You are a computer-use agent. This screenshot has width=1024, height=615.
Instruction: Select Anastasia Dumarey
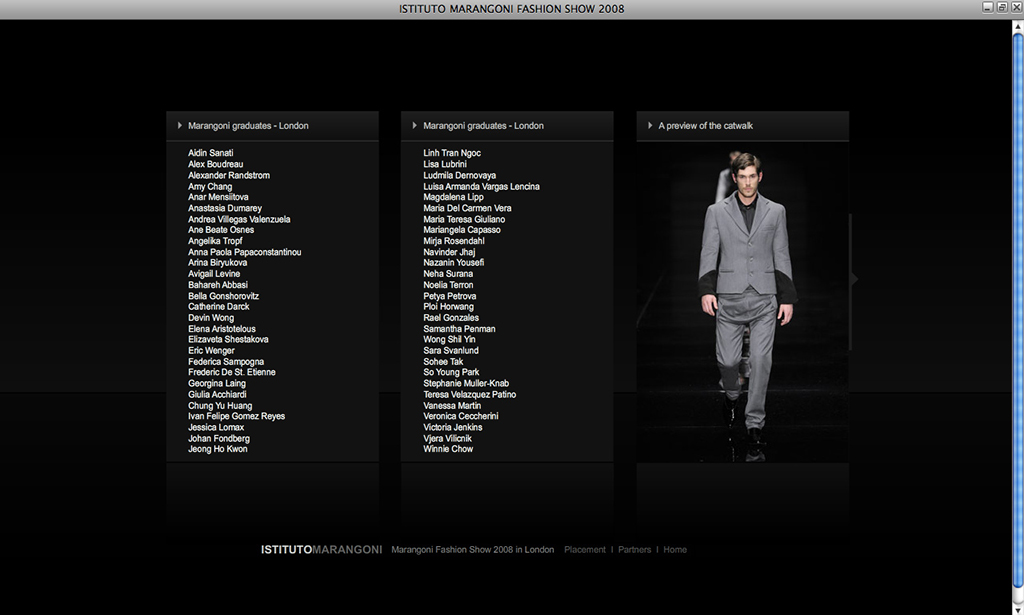click(225, 208)
